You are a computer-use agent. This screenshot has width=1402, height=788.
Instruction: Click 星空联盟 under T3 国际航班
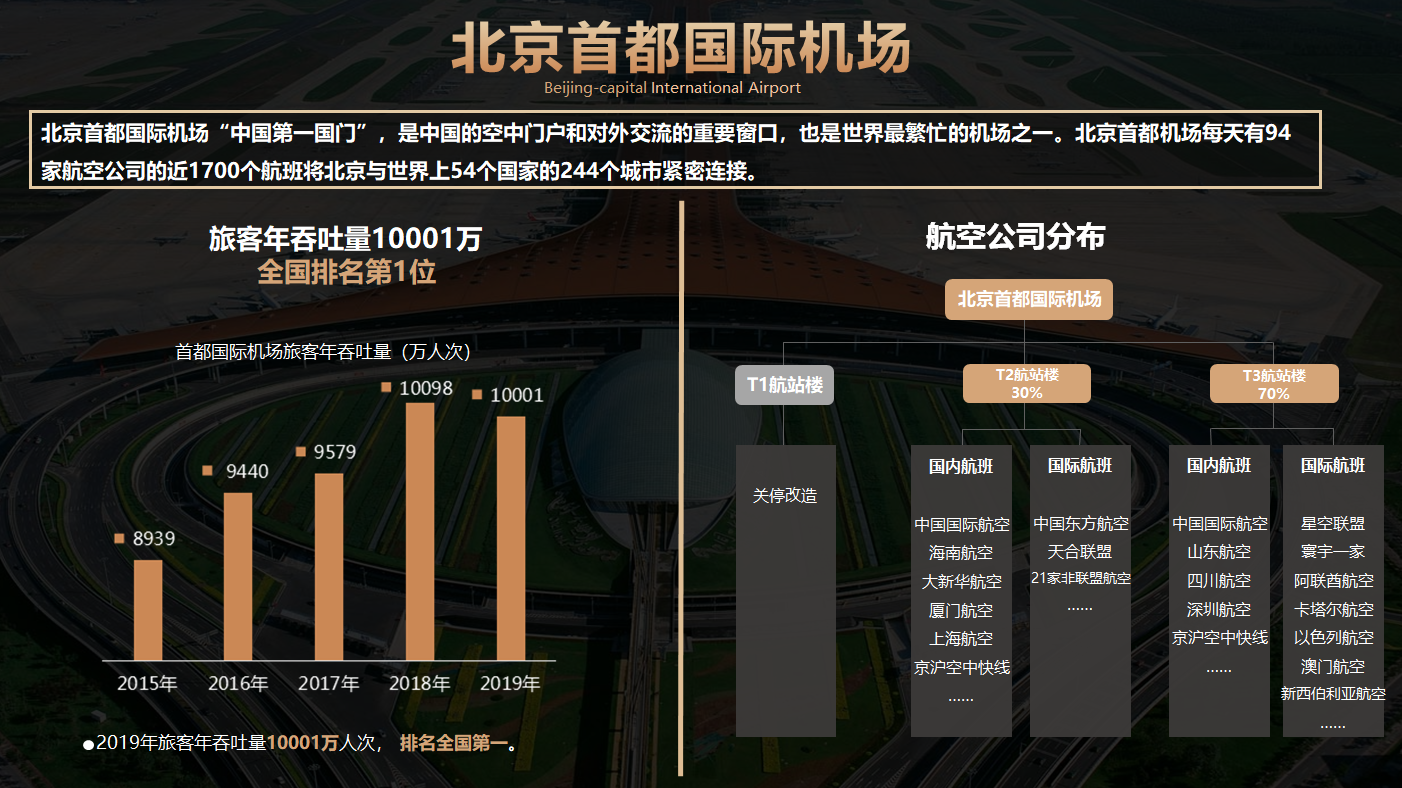pyautogui.click(x=1333, y=523)
